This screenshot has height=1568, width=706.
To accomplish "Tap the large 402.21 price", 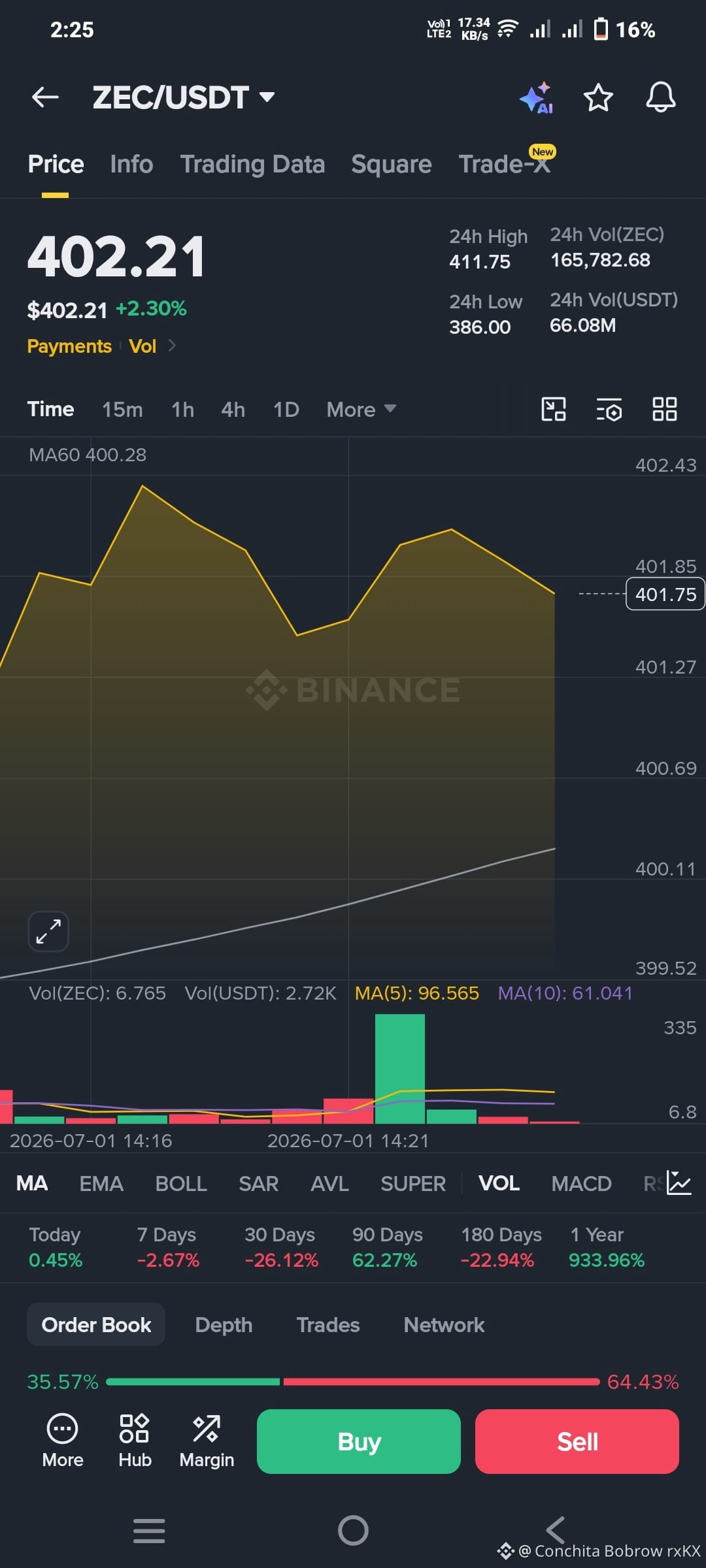I will (116, 256).
